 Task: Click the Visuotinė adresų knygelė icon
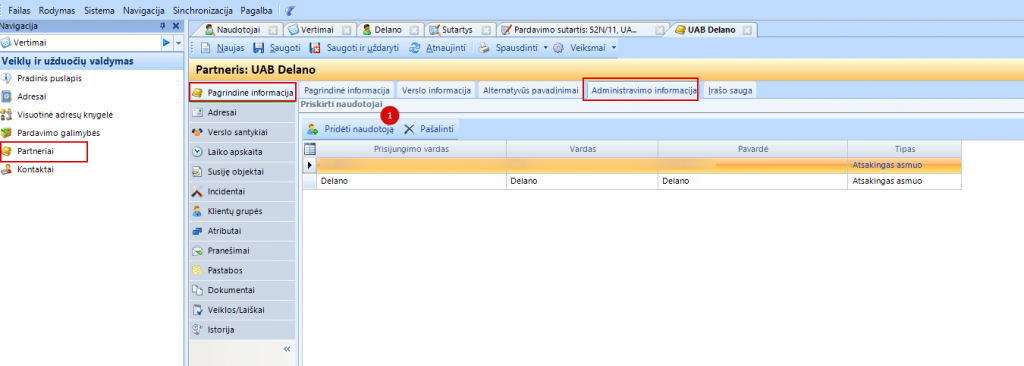(x=7, y=114)
